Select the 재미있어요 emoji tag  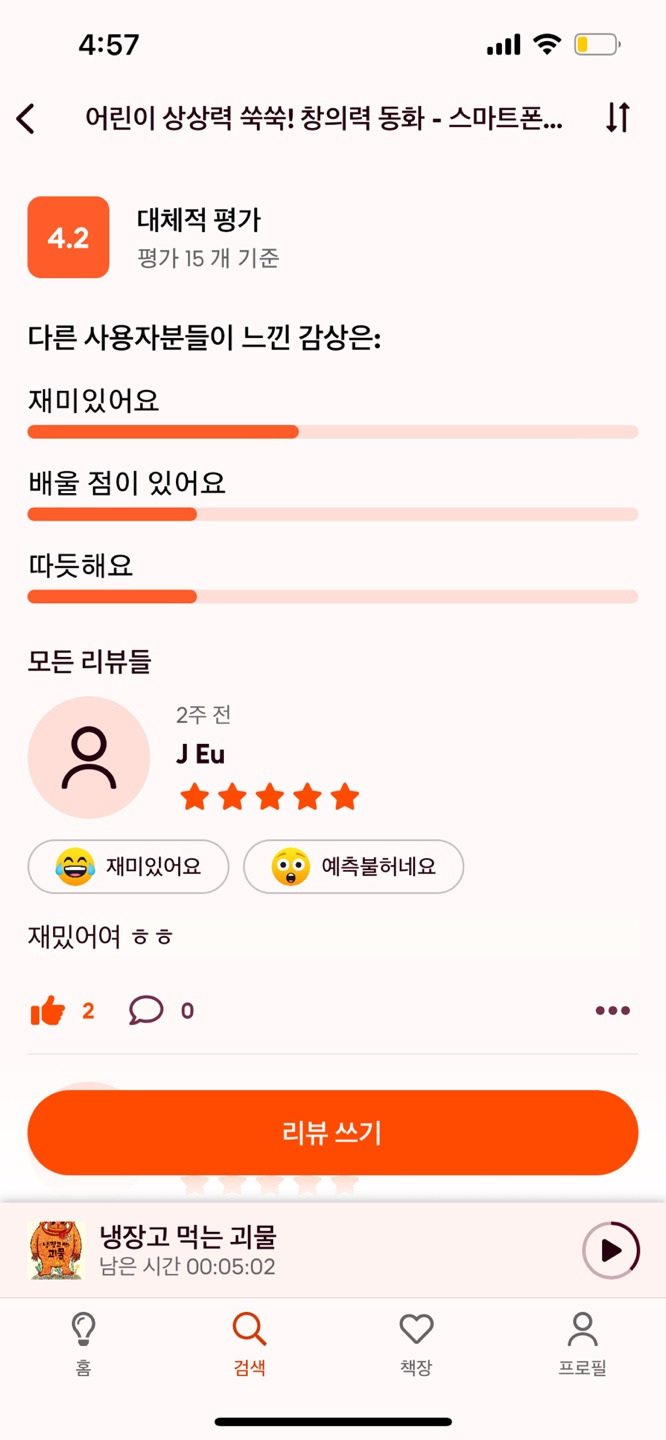tap(128, 866)
